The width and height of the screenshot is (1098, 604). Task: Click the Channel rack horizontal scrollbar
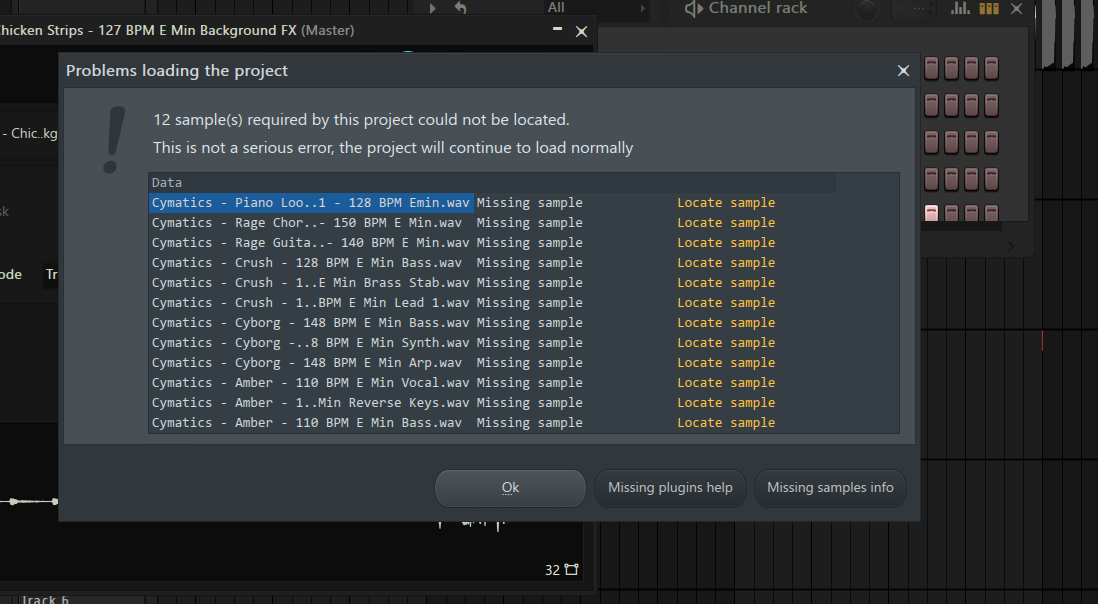(x=961, y=227)
